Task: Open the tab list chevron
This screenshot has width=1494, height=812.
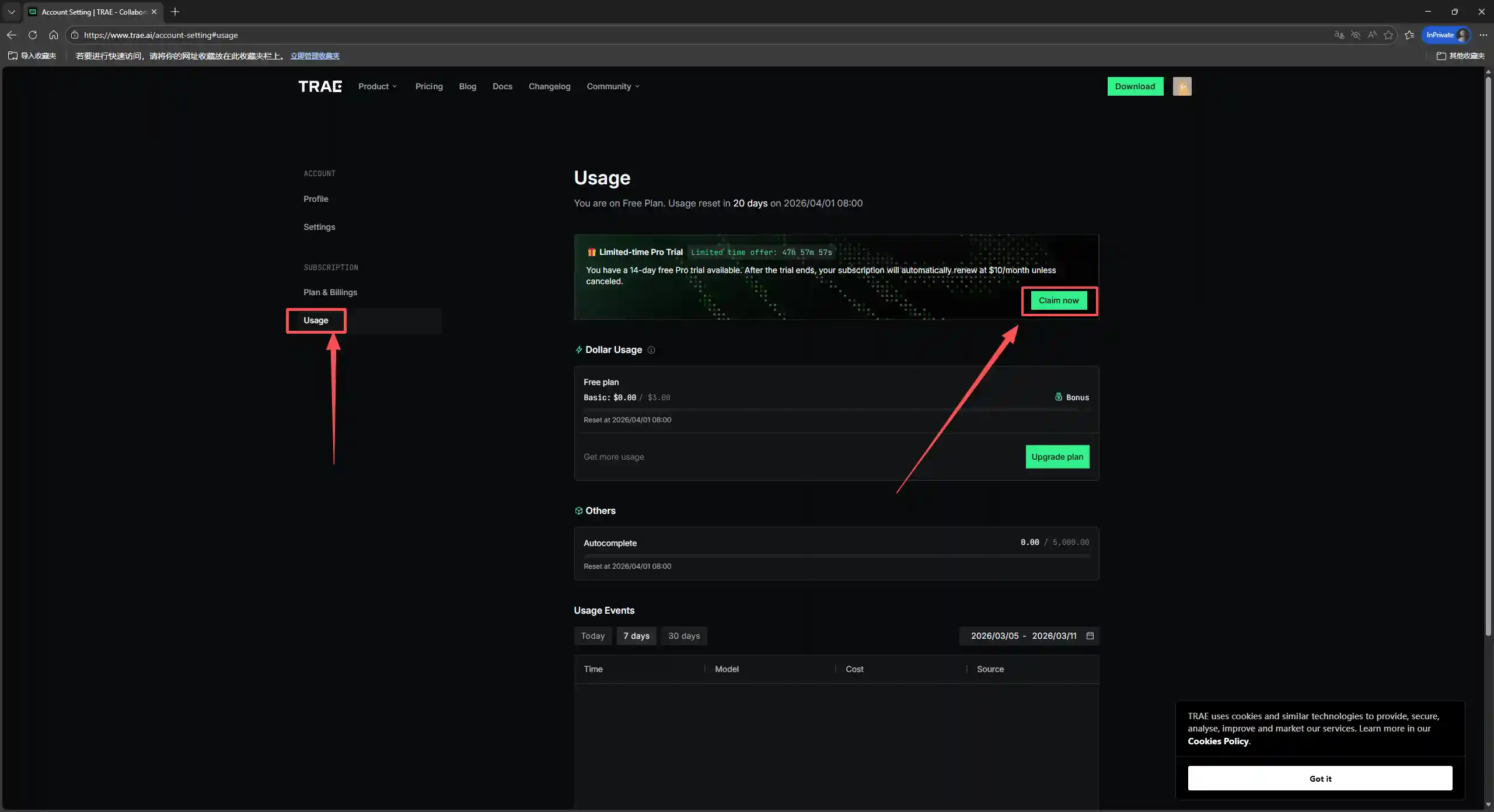Action: click(11, 12)
